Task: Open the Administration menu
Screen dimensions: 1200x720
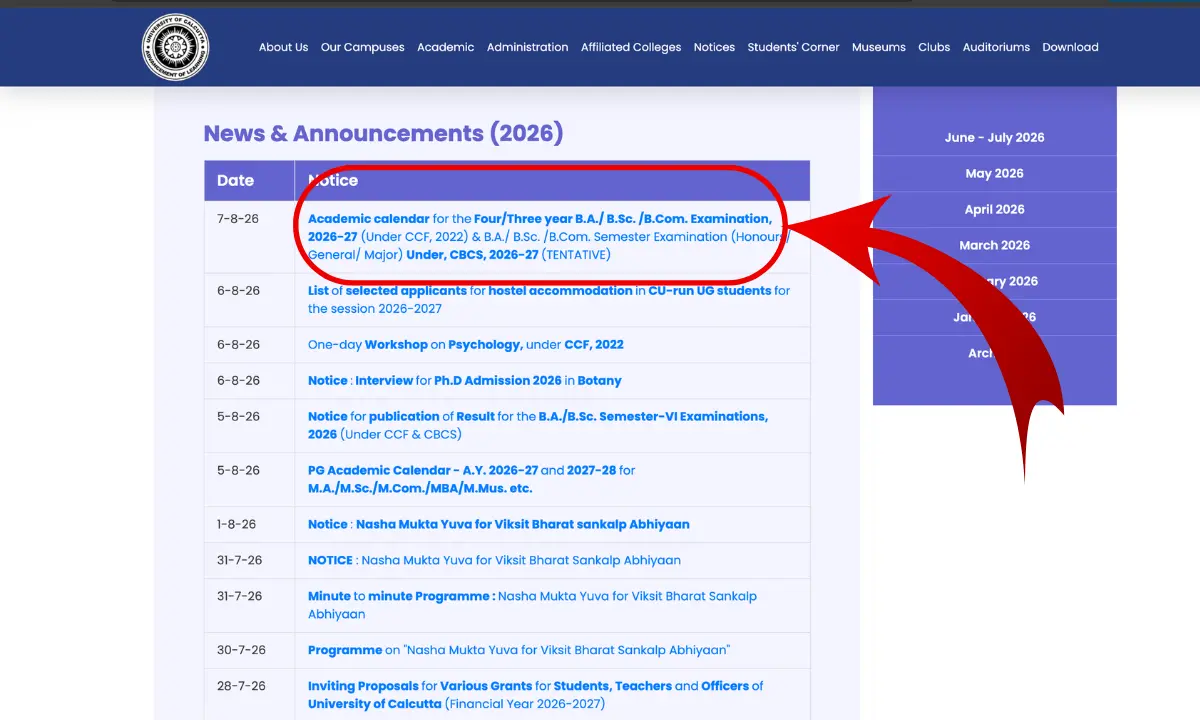Action: pos(527,47)
